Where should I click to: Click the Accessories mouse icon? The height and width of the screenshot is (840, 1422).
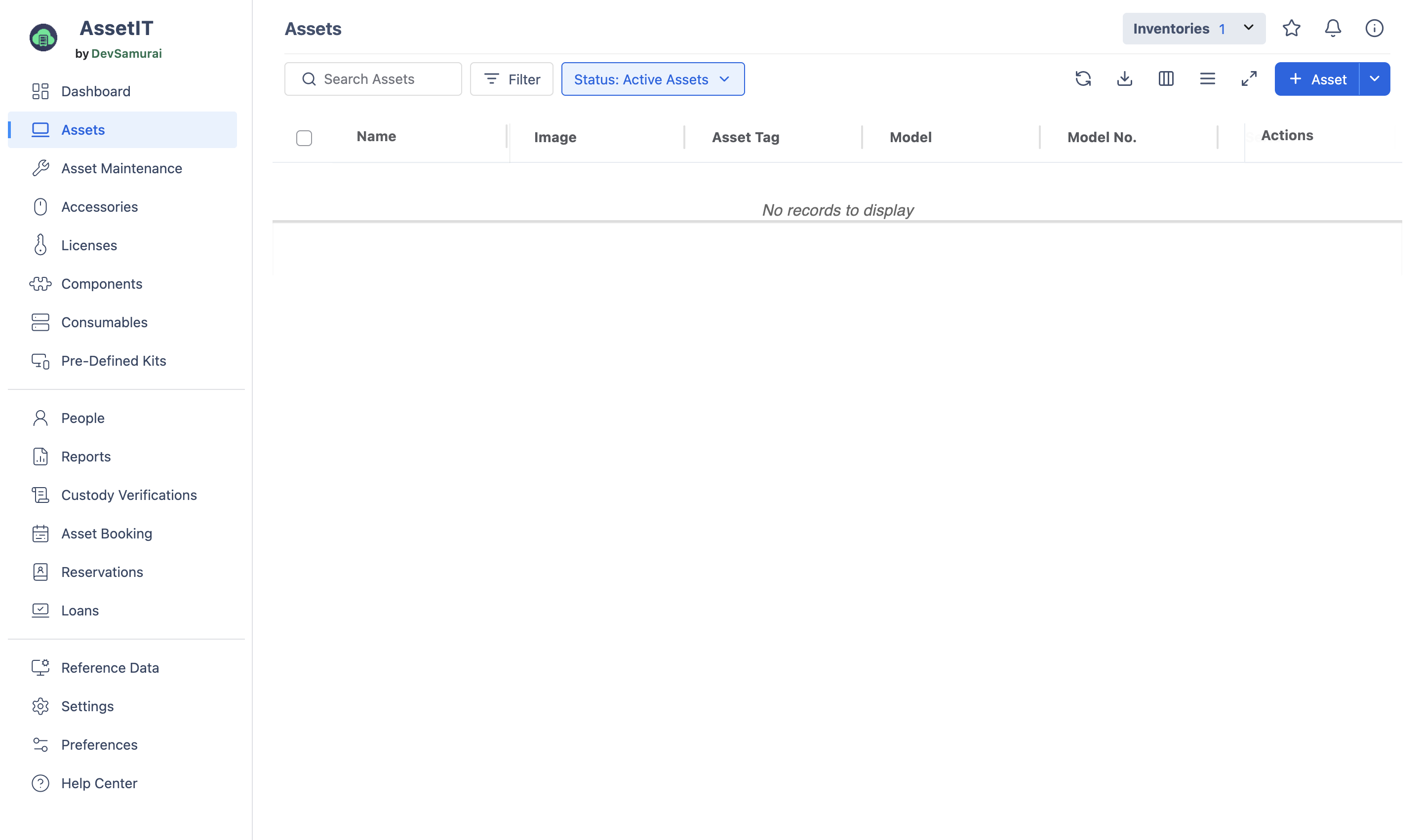point(40,207)
